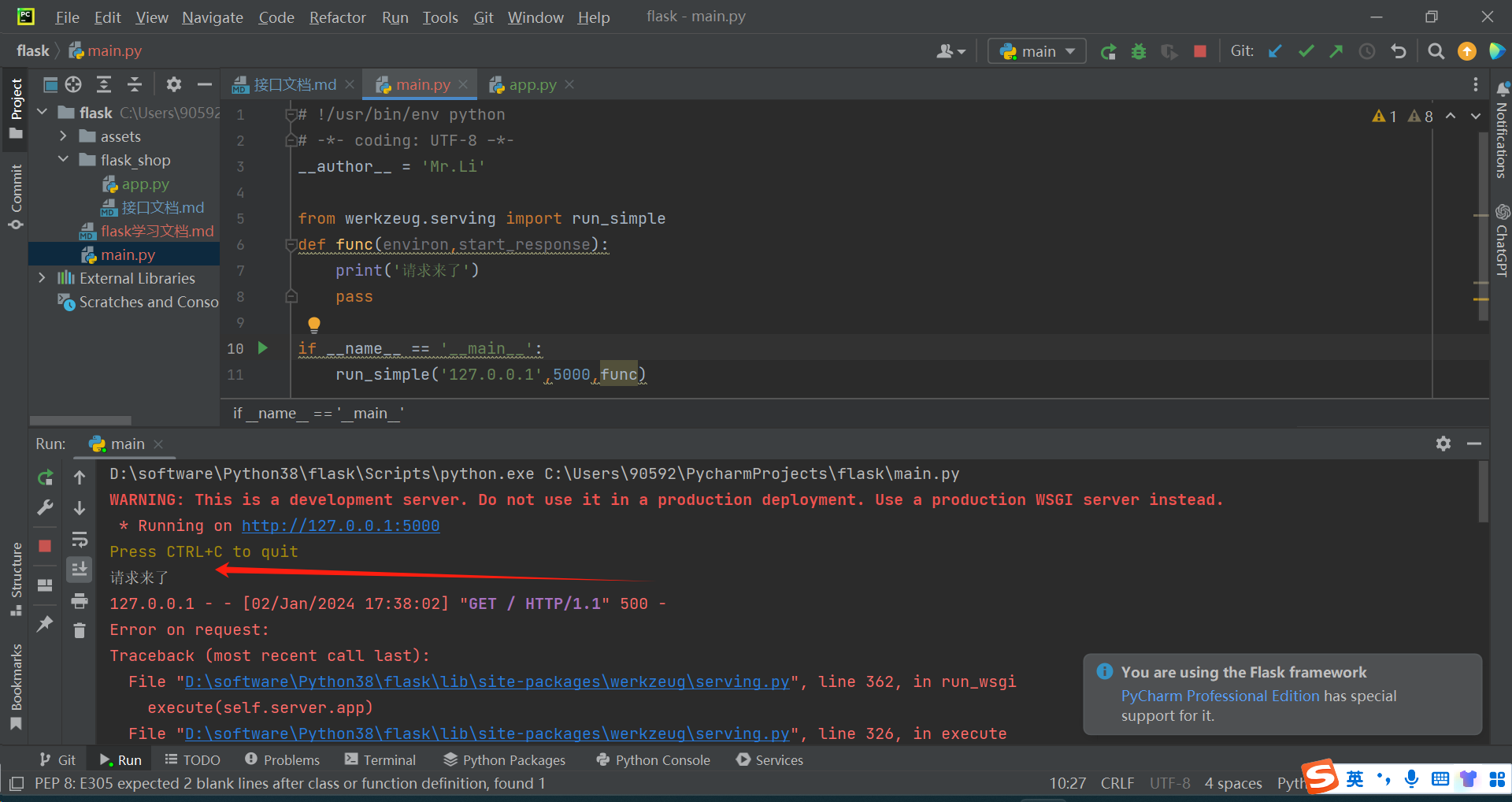Click PyCharm Professional Edition link
The image size is (1512, 802).
click(x=1220, y=696)
